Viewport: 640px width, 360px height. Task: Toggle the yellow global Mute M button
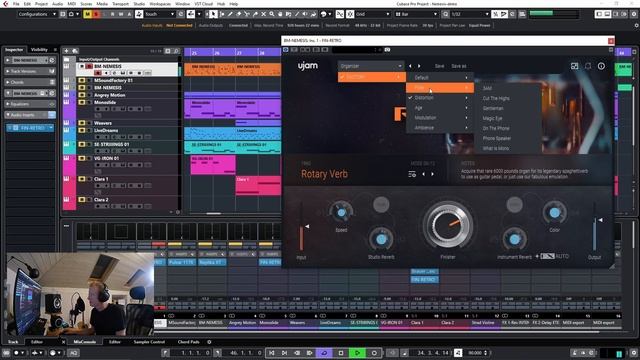pos(87,14)
